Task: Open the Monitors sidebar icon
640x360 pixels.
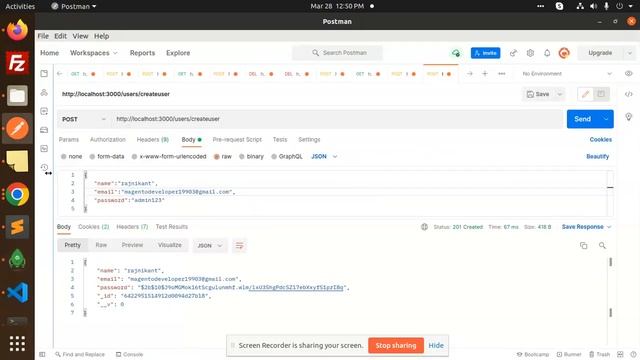Action: pos(44,149)
